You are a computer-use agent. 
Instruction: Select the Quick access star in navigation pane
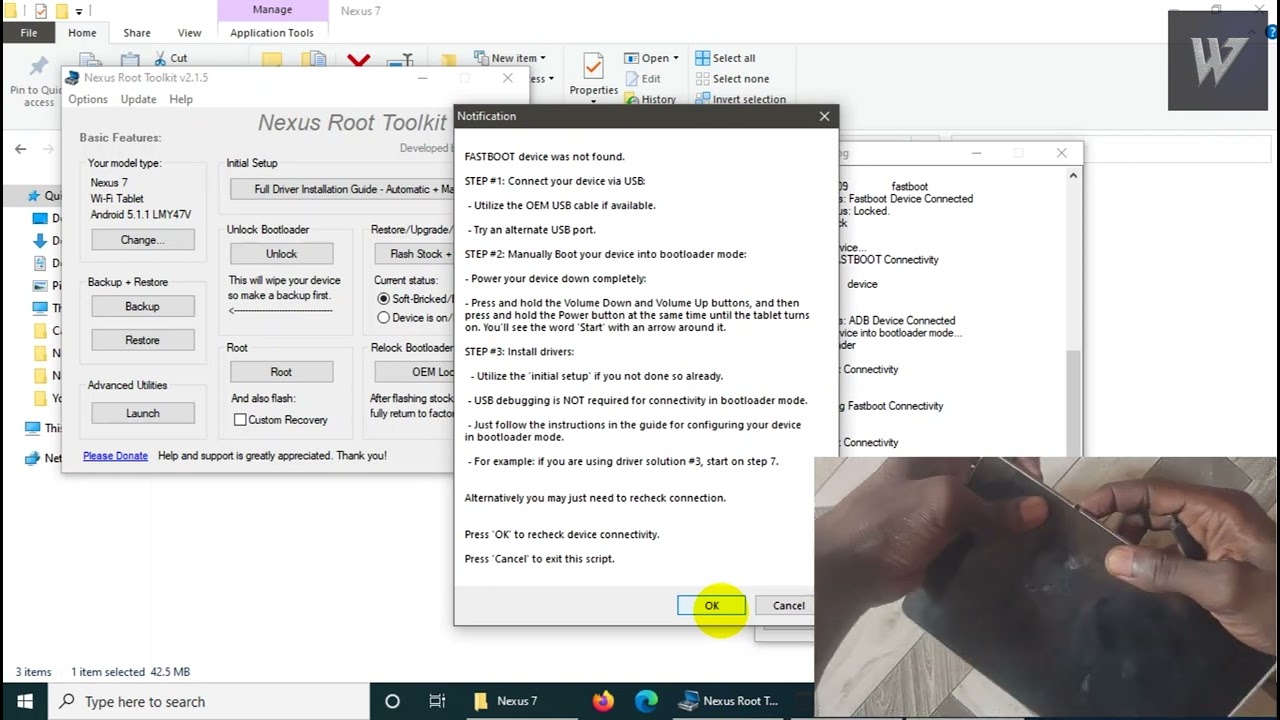35,196
